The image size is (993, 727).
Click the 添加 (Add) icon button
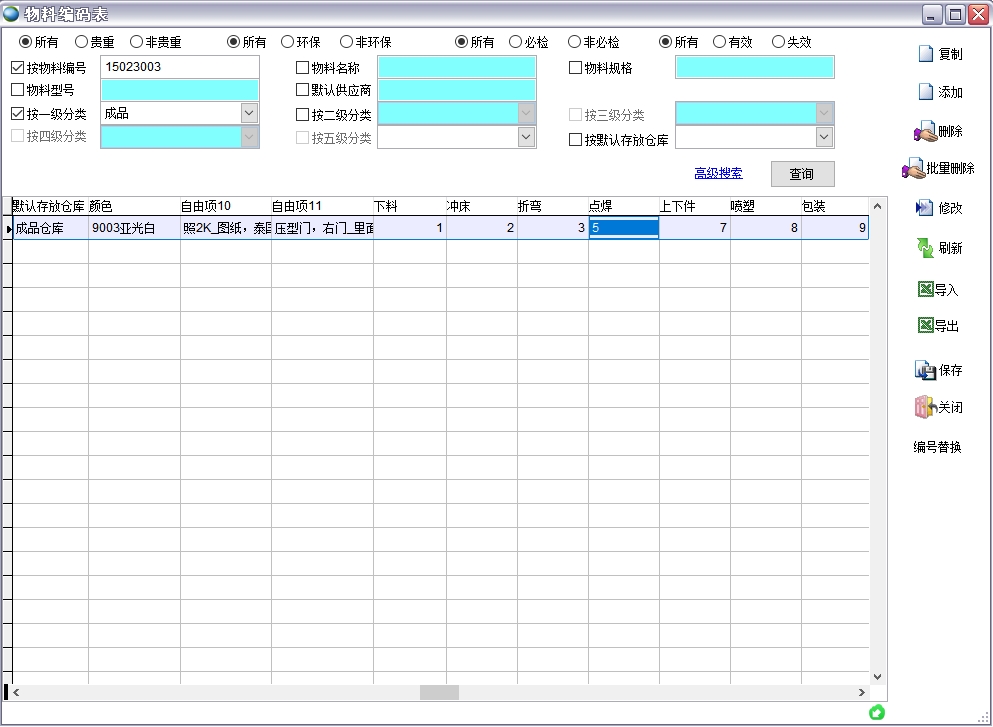[x=926, y=92]
